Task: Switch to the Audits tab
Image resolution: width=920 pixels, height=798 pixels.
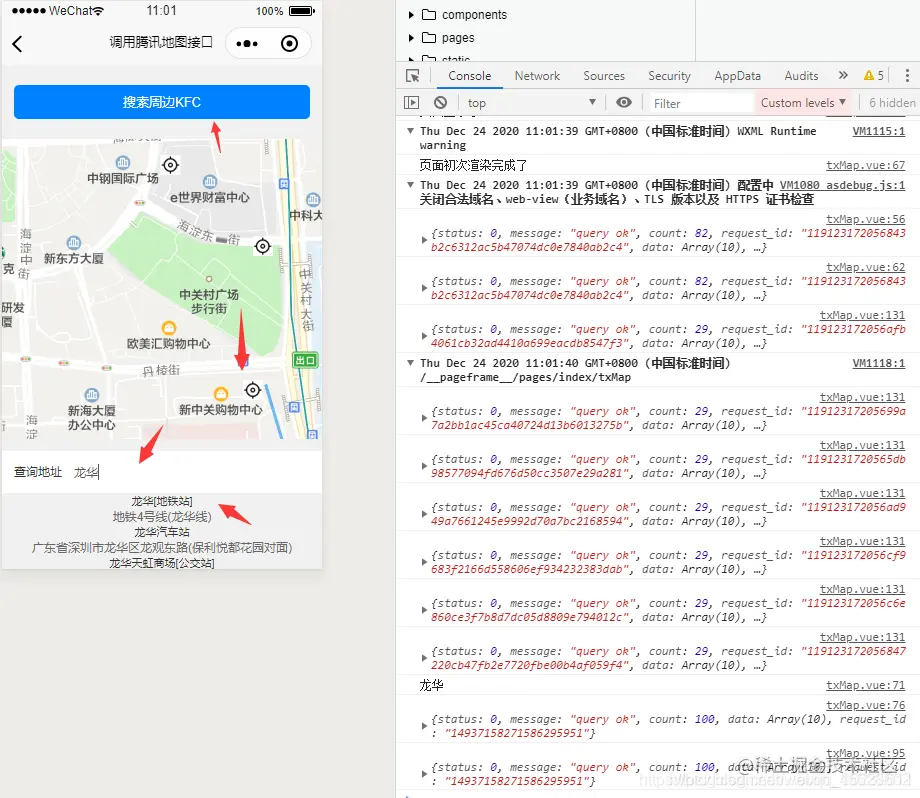Action: click(x=801, y=76)
